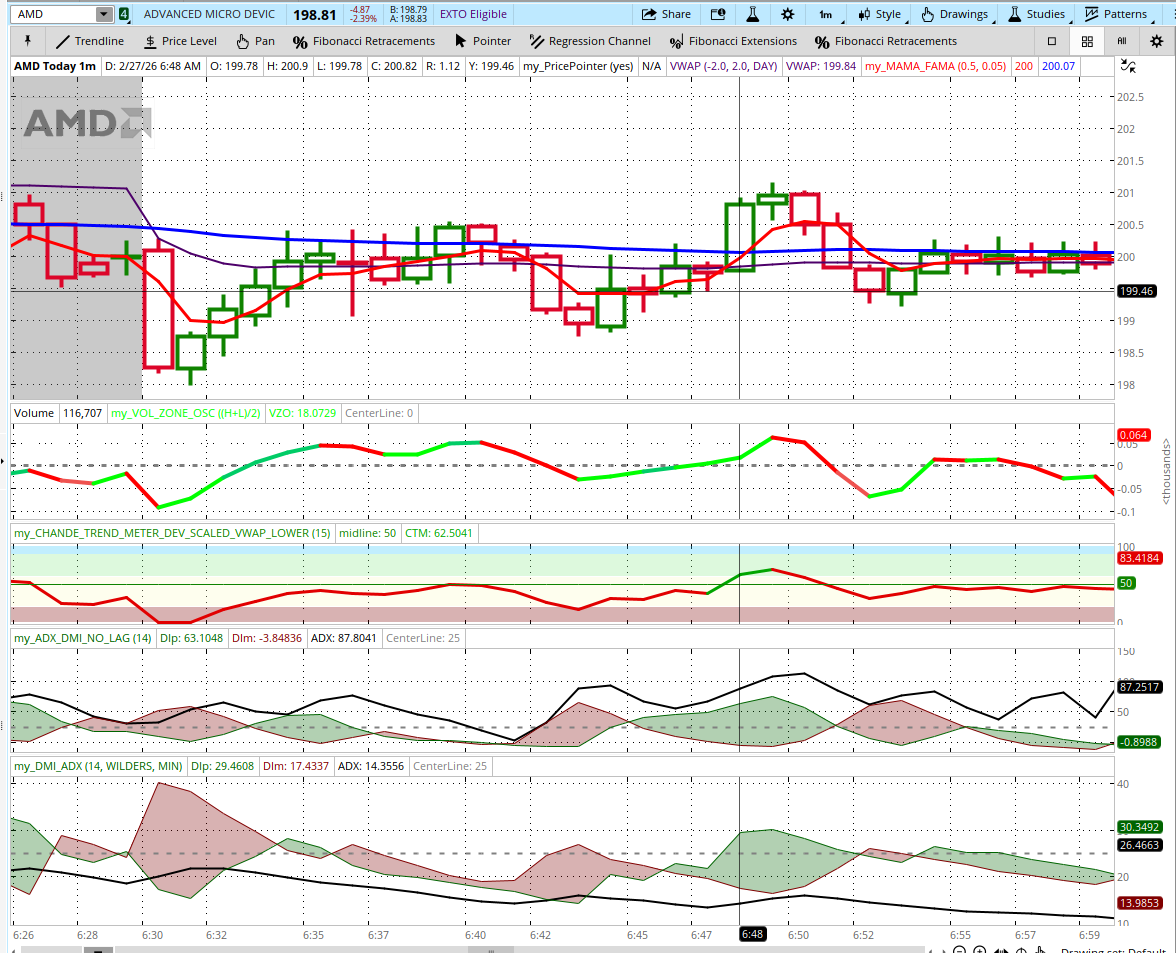Click the Share button
Screen dimensions: 1176x953
666,14
